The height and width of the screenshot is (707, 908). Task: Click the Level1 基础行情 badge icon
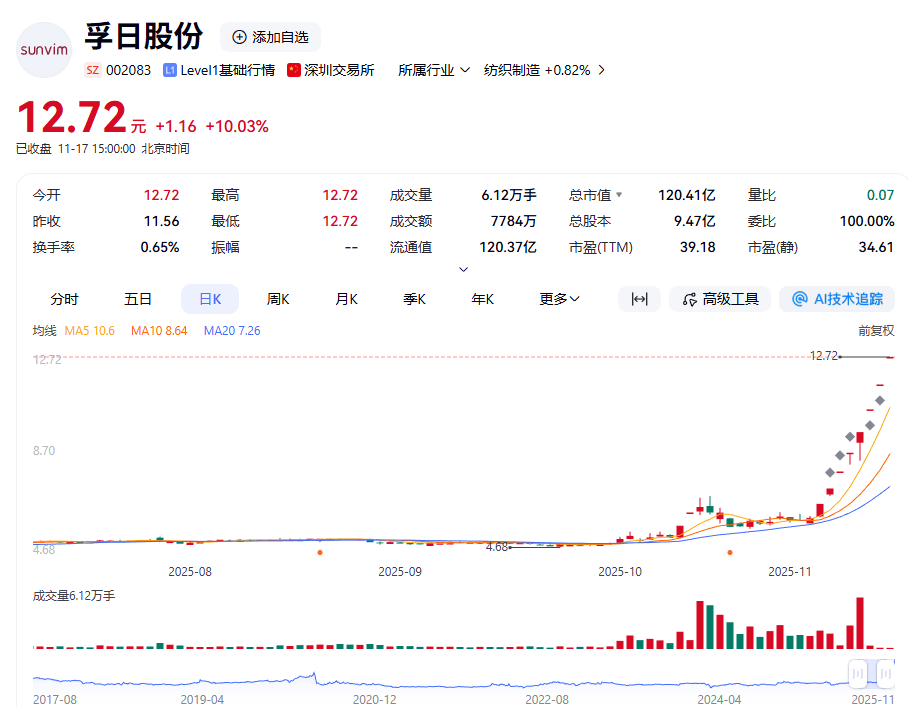tap(169, 70)
